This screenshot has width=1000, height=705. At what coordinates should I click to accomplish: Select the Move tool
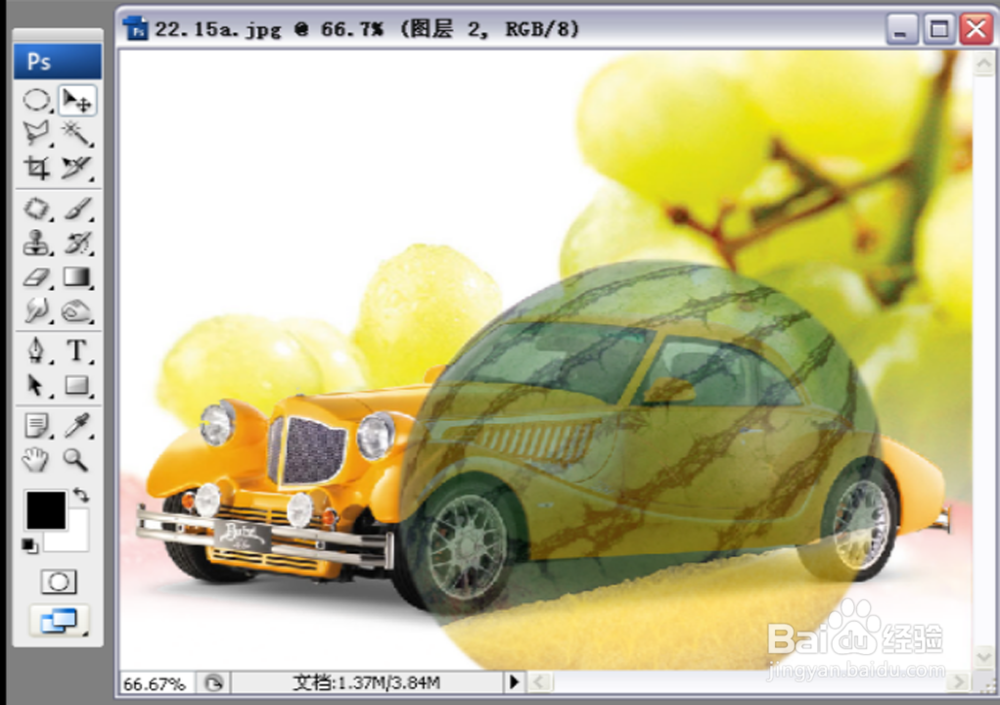point(77,100)
